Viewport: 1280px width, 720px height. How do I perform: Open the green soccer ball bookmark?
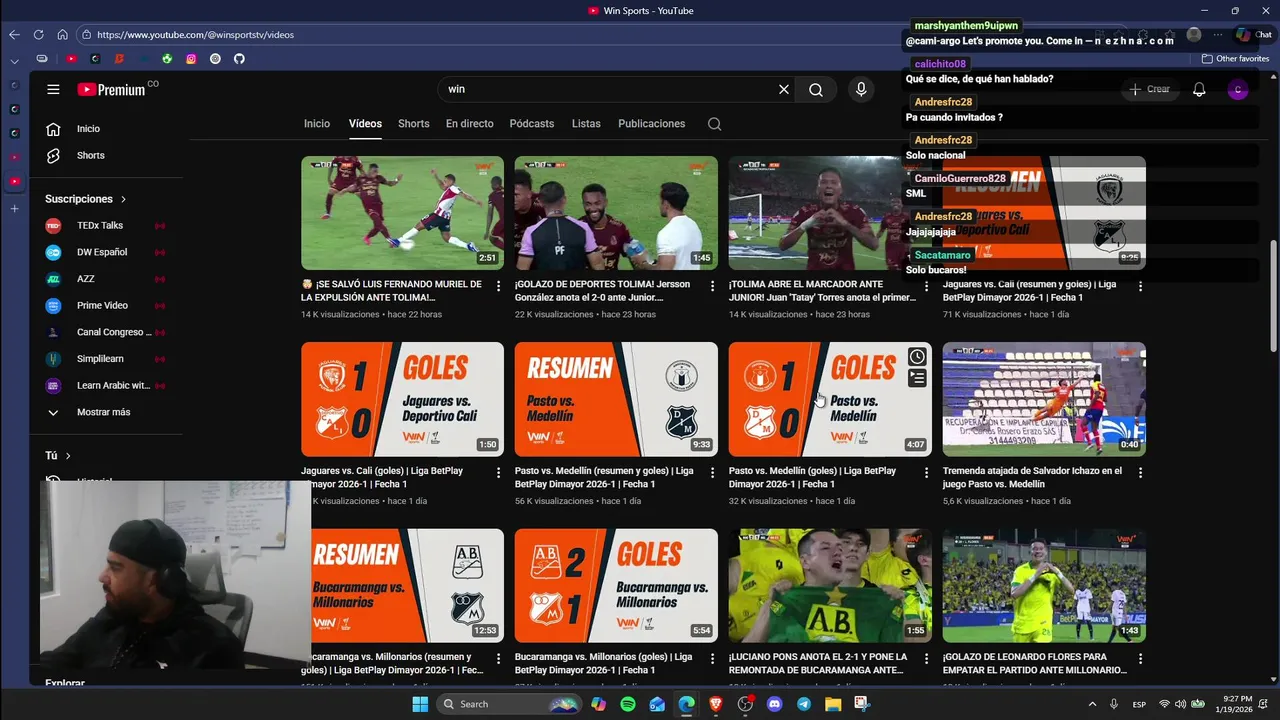pyautogui.click(x=167, y=59)
